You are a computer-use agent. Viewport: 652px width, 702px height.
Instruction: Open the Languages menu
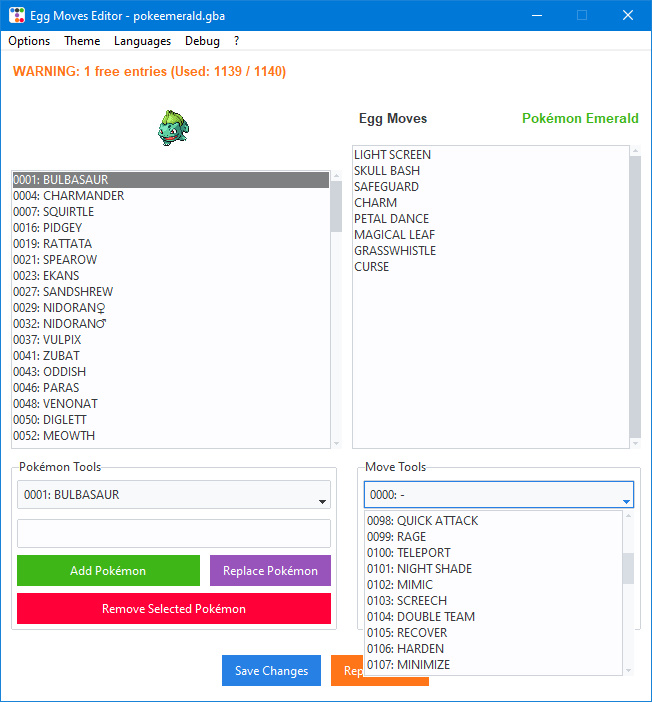tap(142, 41)
